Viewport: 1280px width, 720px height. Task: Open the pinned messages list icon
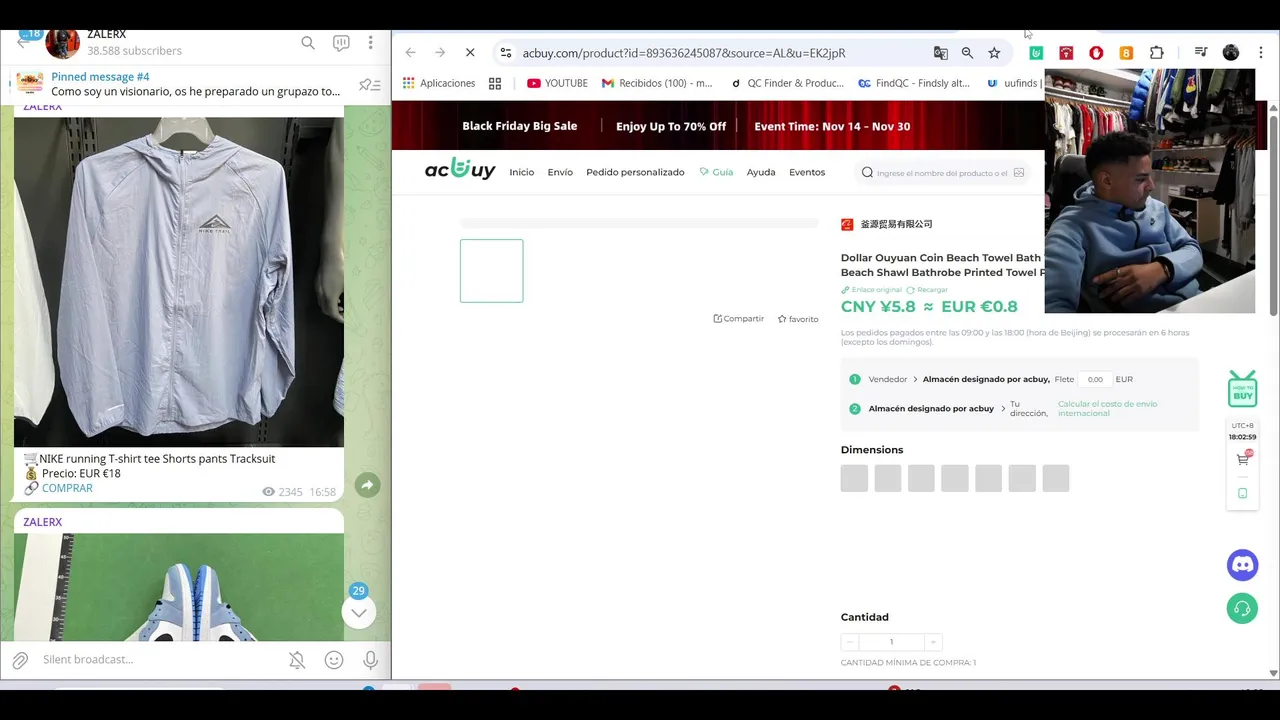(370, 85)
